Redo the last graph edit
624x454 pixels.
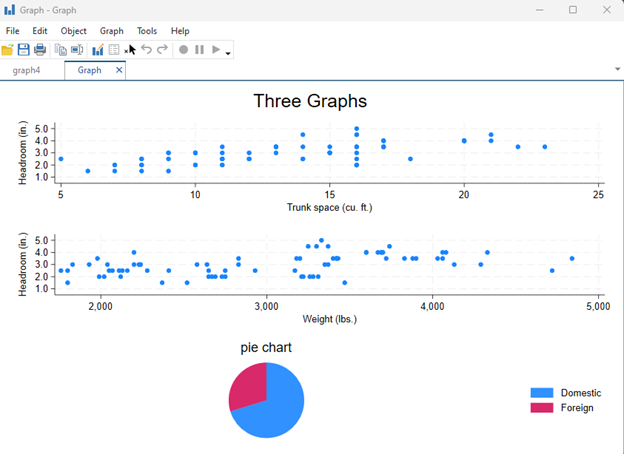tap(162, 49)
